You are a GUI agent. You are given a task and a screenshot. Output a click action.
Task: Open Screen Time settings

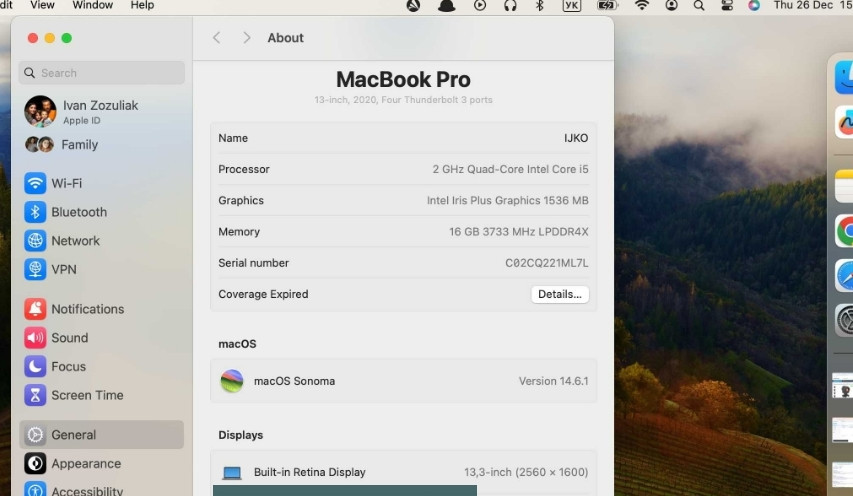pyautogui.click(x=73, y=395)
